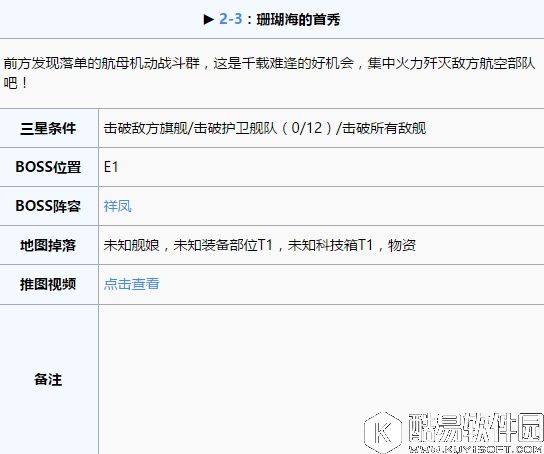Select the 三星条件 header cell

click(x=49, y=128)
